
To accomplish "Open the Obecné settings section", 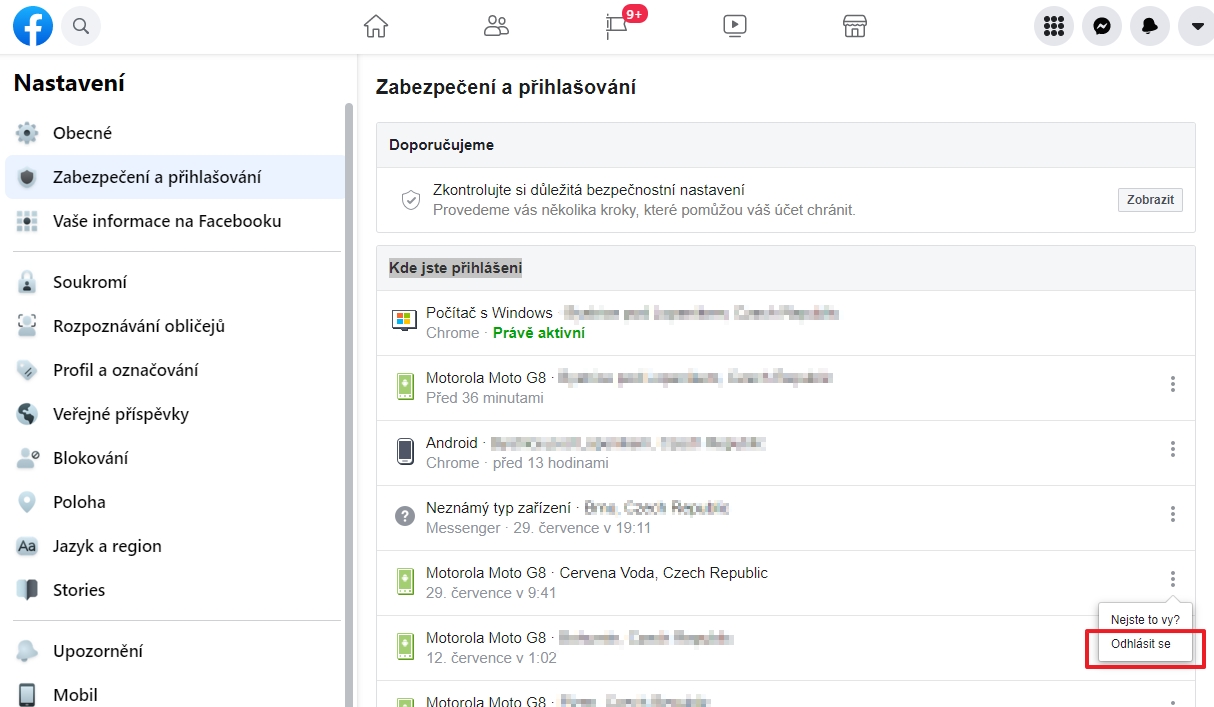I will (x=82, y=132).
